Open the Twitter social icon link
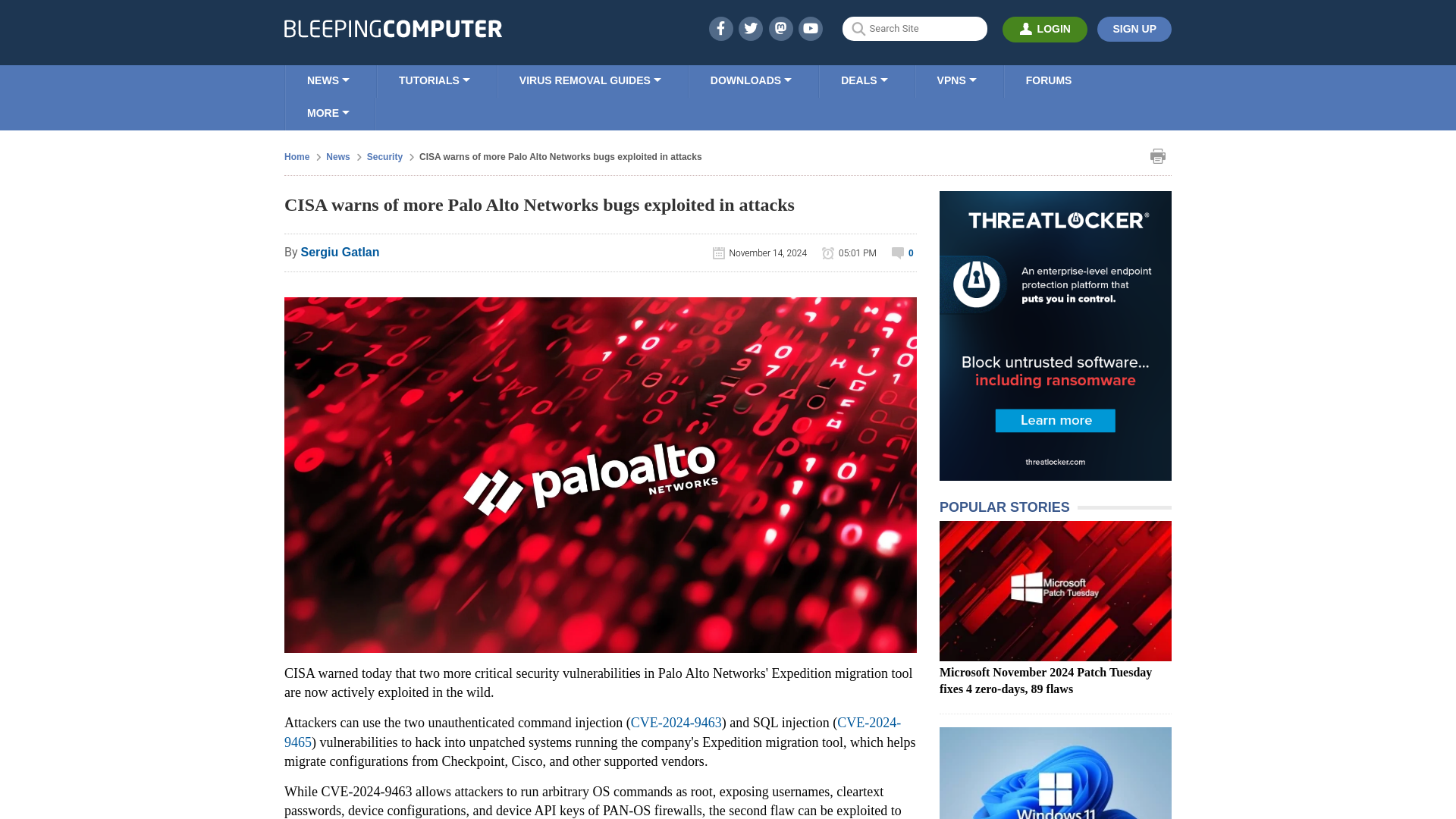This screenshot has width=1456, height=819. [750, 28]
